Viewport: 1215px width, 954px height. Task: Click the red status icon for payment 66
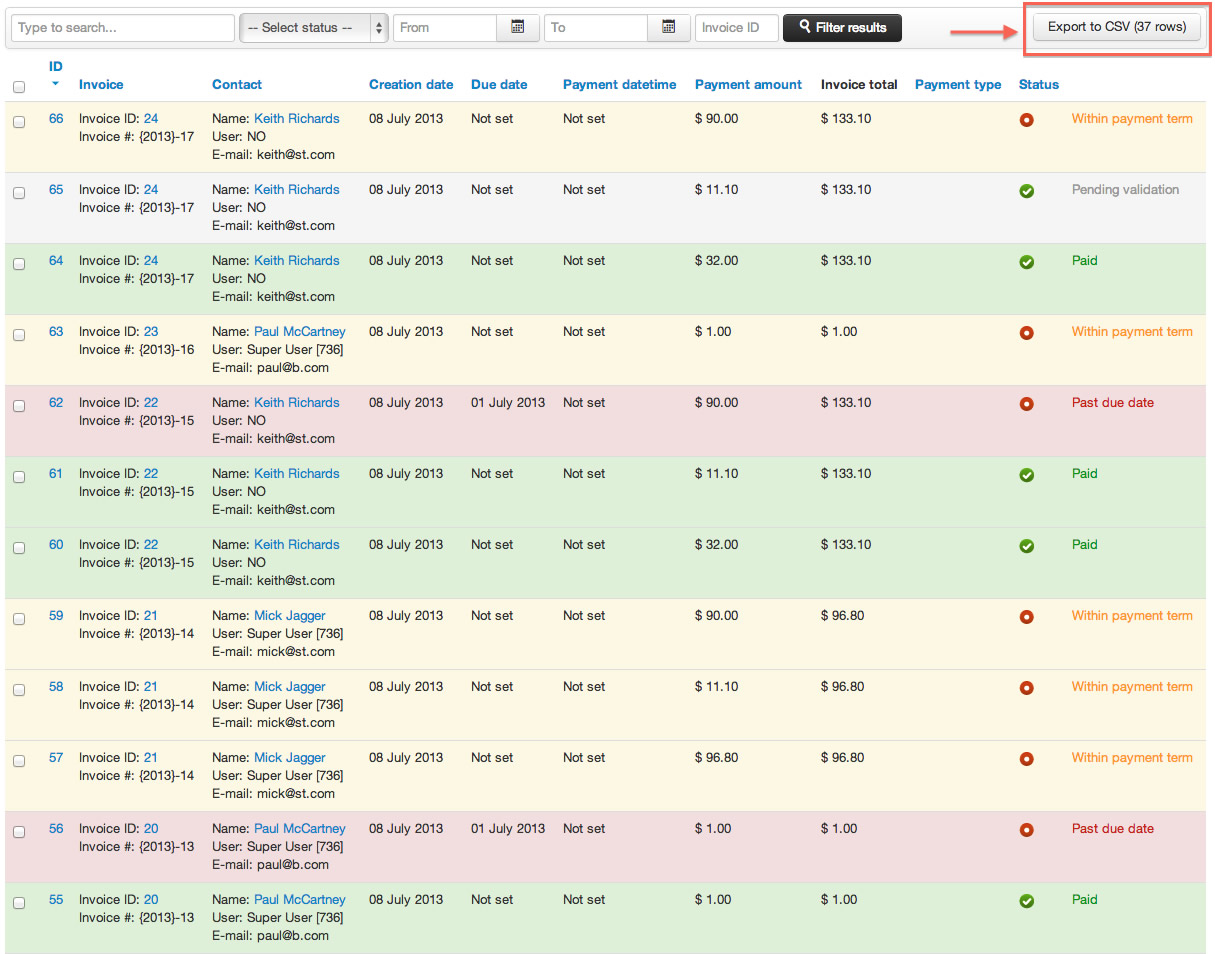[1026, 120]
